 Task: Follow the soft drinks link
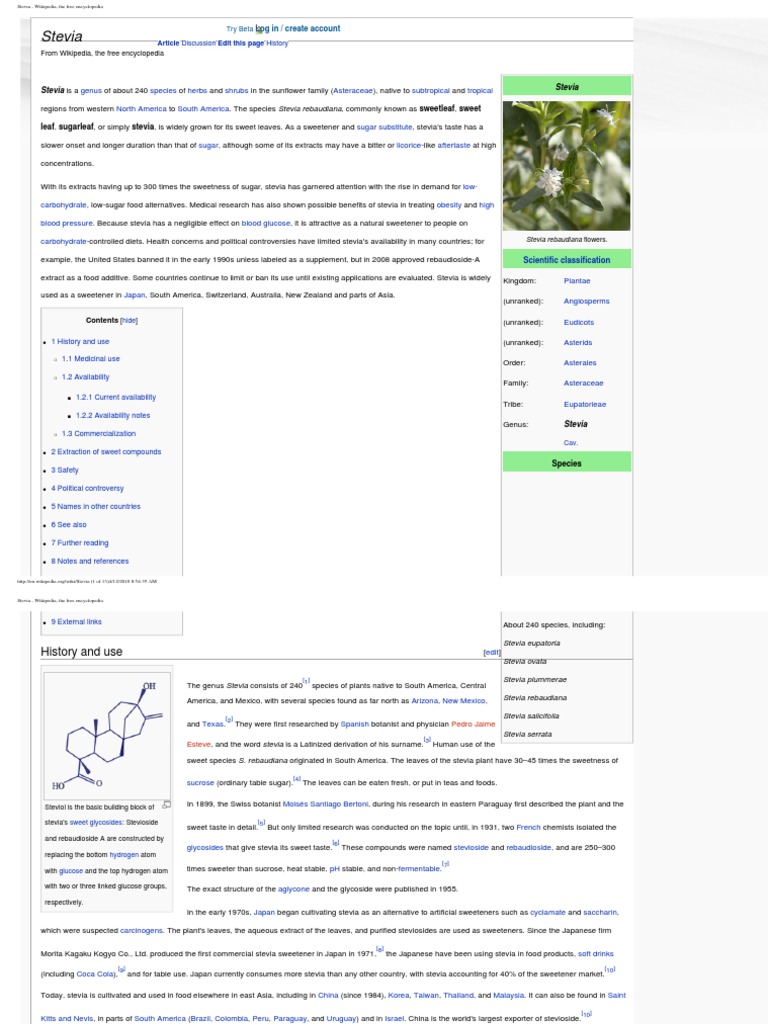point(596,954)
